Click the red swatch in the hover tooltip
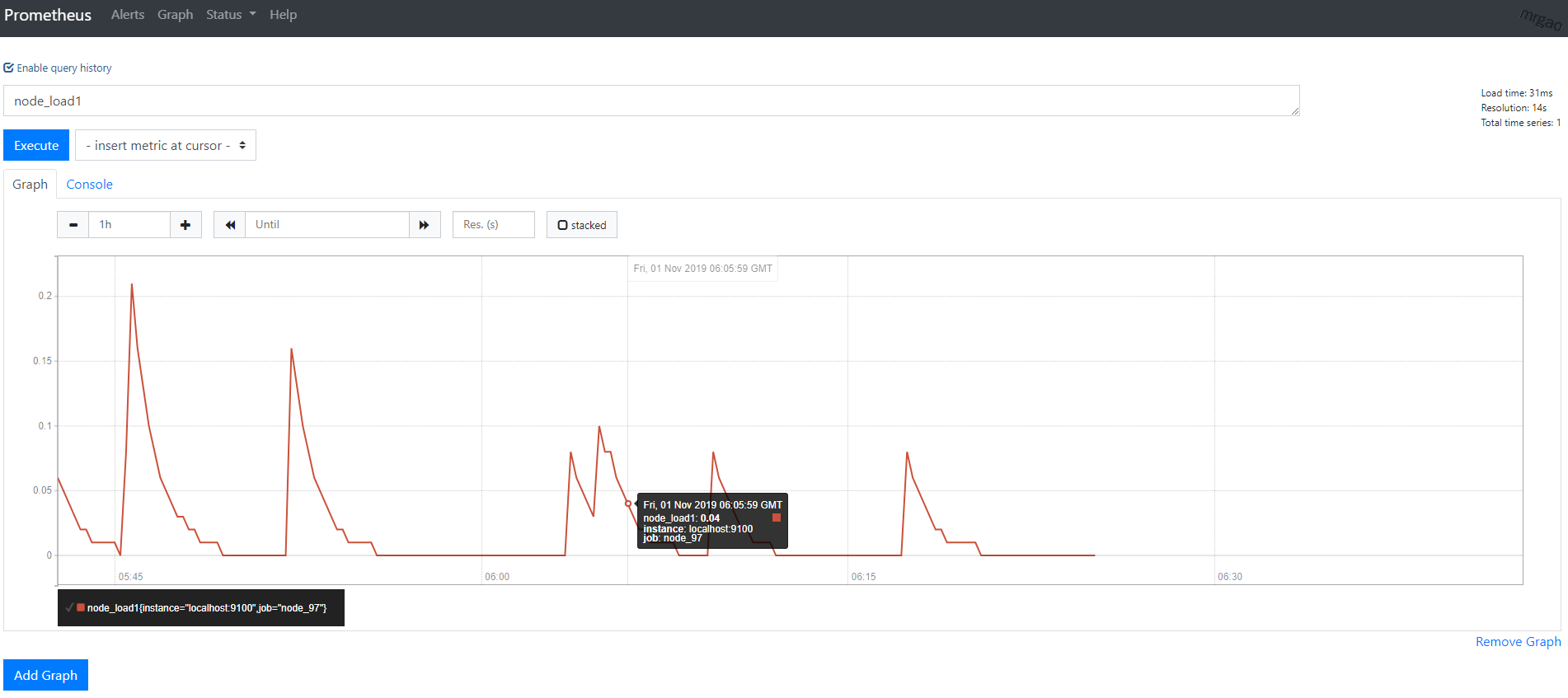This screenshot has height=698, width=1568. pos(777,518)
